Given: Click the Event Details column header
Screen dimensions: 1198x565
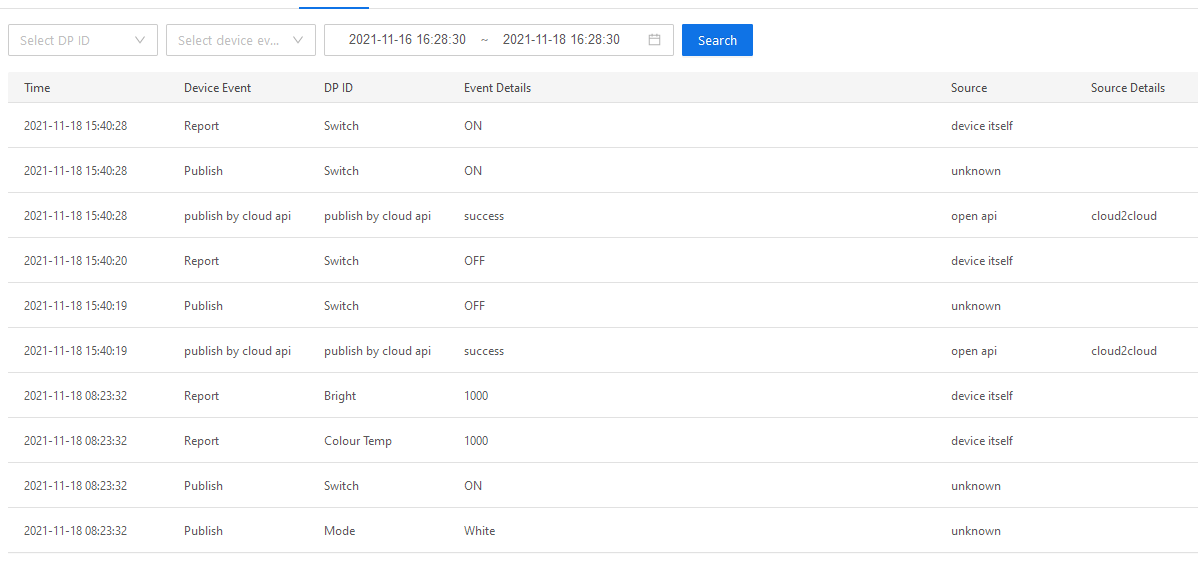Looking at the screenshot, I should [x=497, y=88].
